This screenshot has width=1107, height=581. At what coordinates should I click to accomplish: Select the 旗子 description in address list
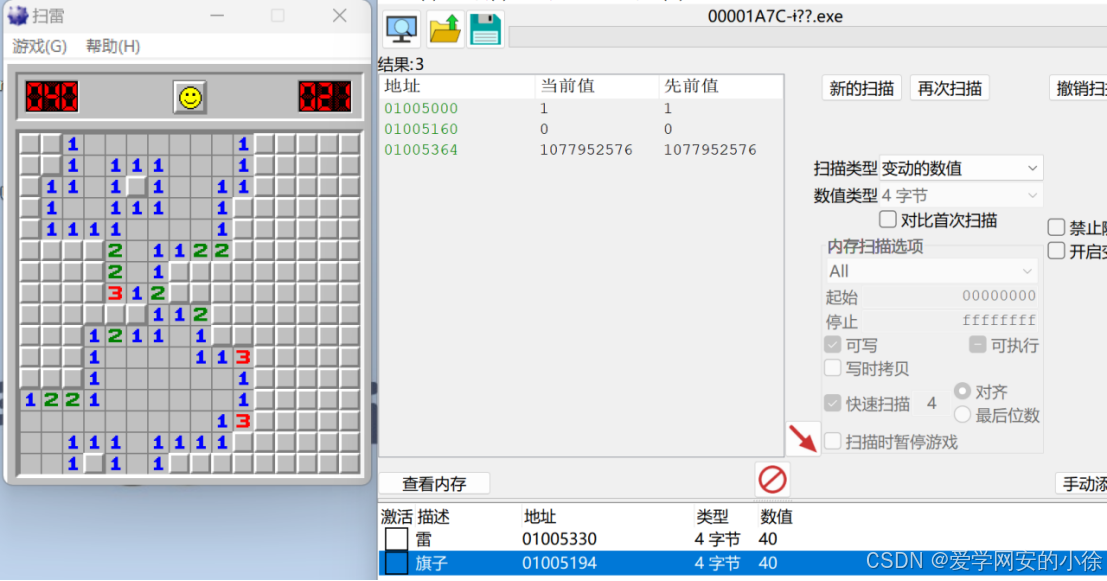(x=431, y=563)
